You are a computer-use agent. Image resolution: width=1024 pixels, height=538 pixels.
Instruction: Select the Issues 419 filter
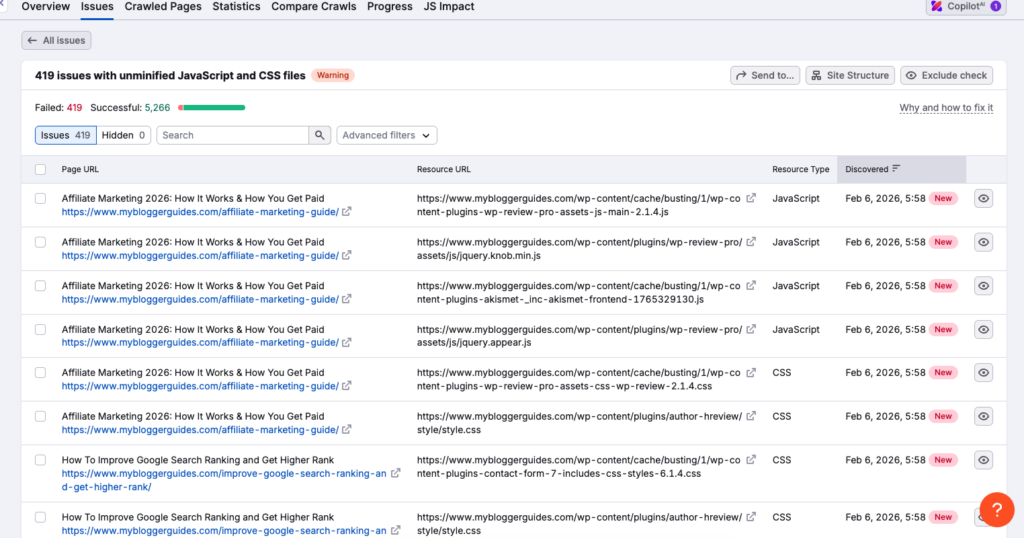pyautogui.click(x=65, y=135)
